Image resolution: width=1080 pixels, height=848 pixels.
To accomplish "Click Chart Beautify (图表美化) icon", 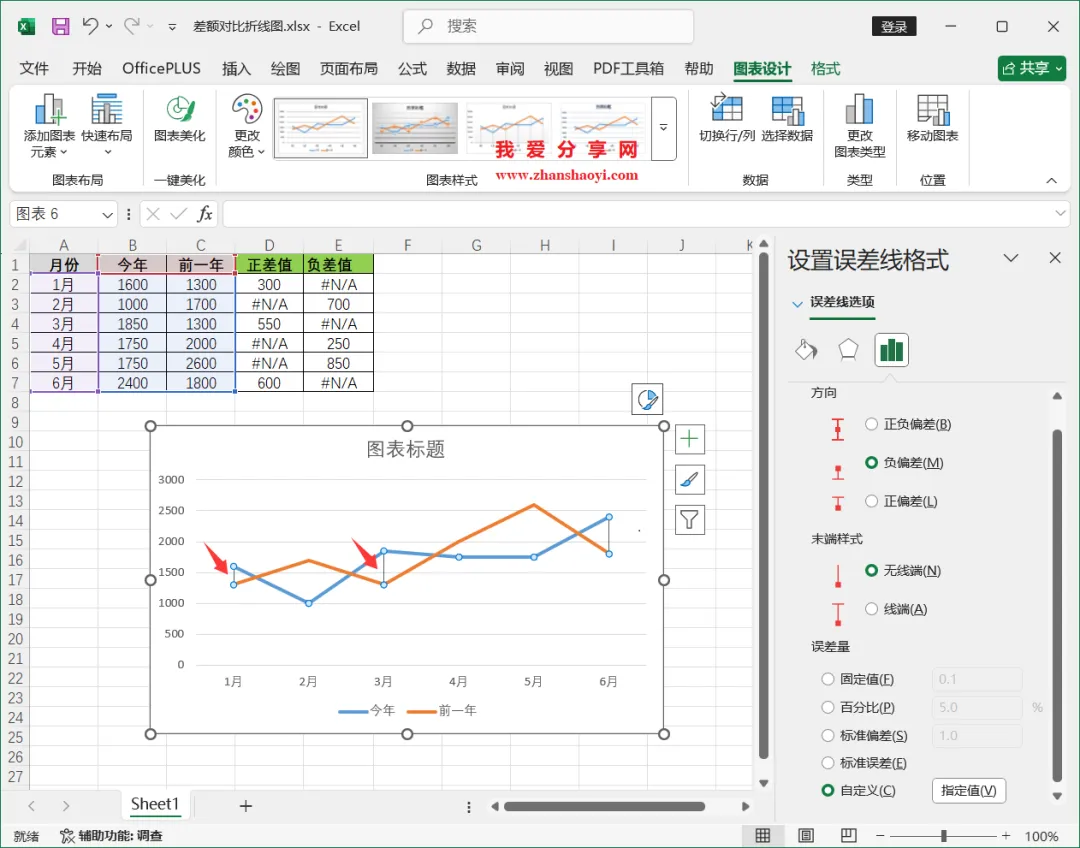I will (180, 118).
